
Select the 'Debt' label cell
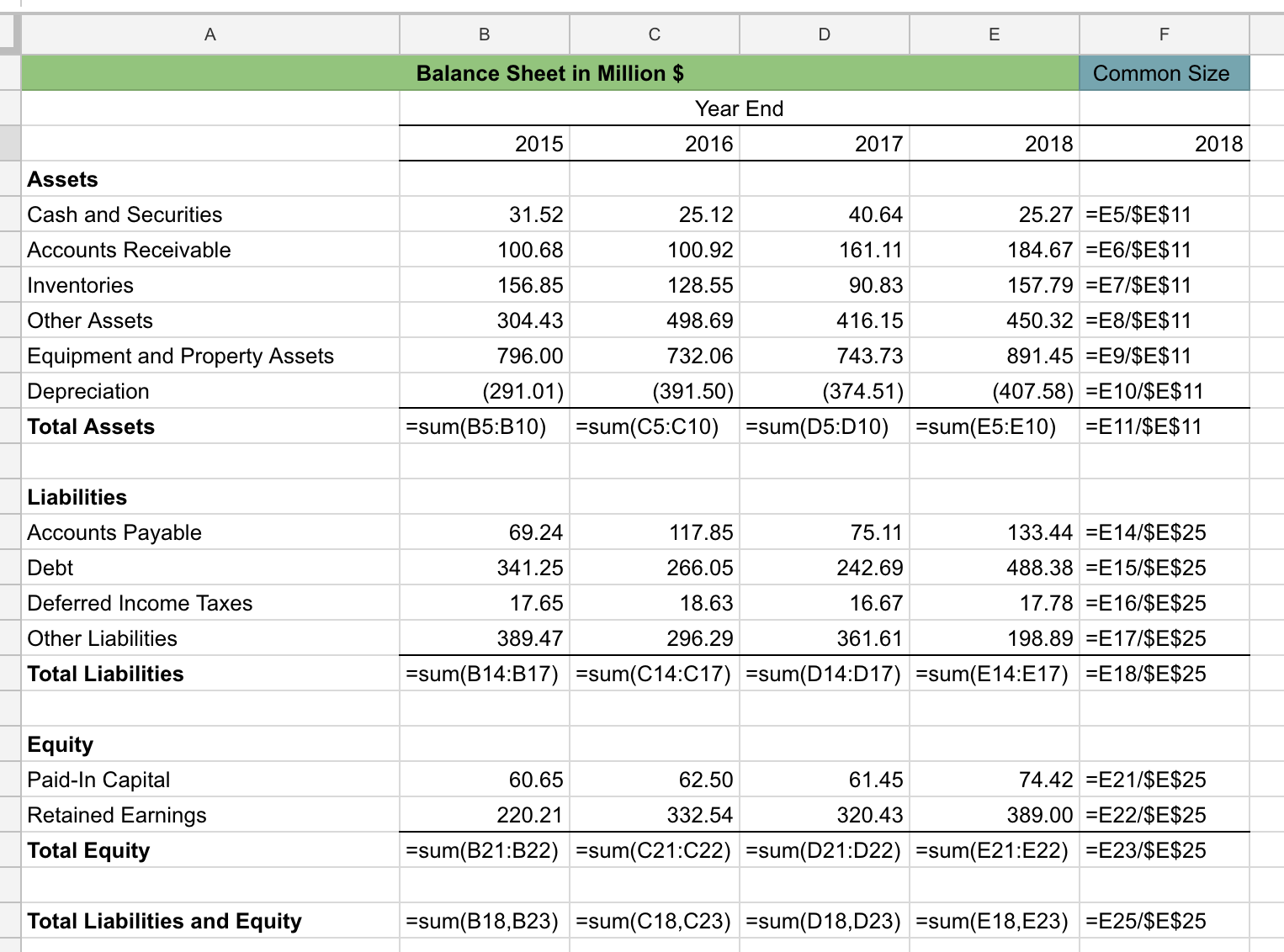(x=210, y=568)
